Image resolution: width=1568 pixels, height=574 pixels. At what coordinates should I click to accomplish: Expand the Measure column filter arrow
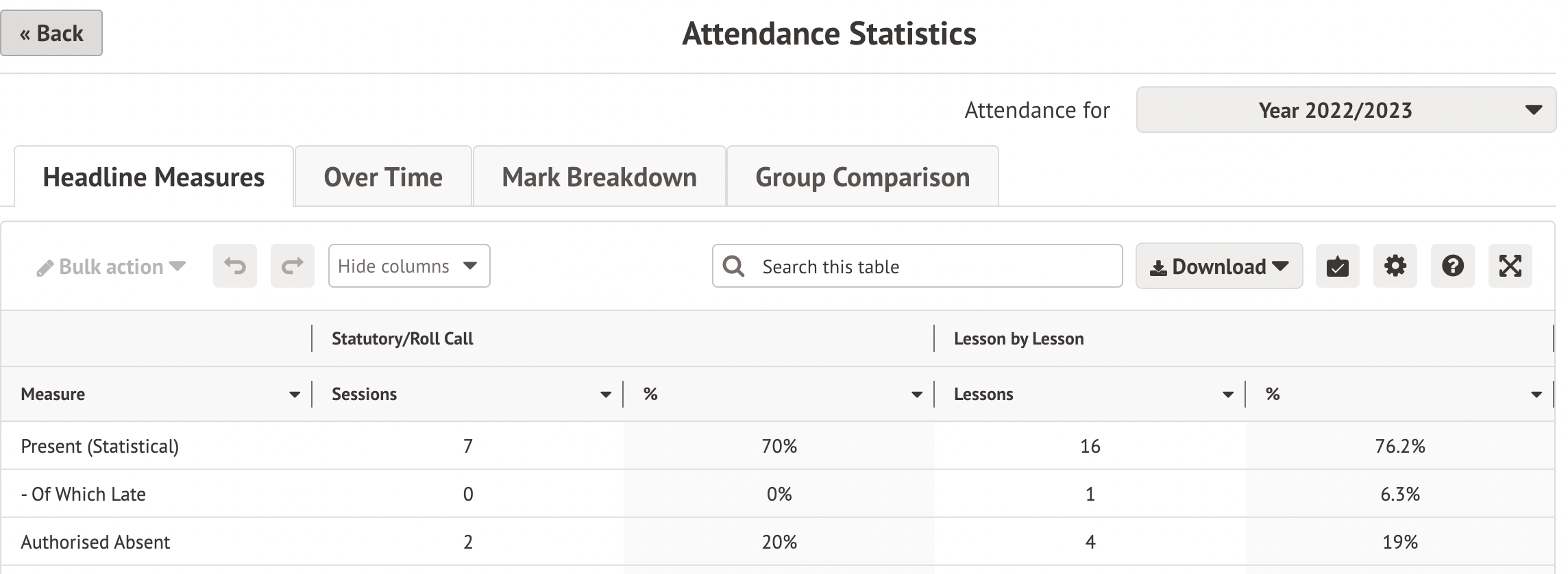[295, 395]
